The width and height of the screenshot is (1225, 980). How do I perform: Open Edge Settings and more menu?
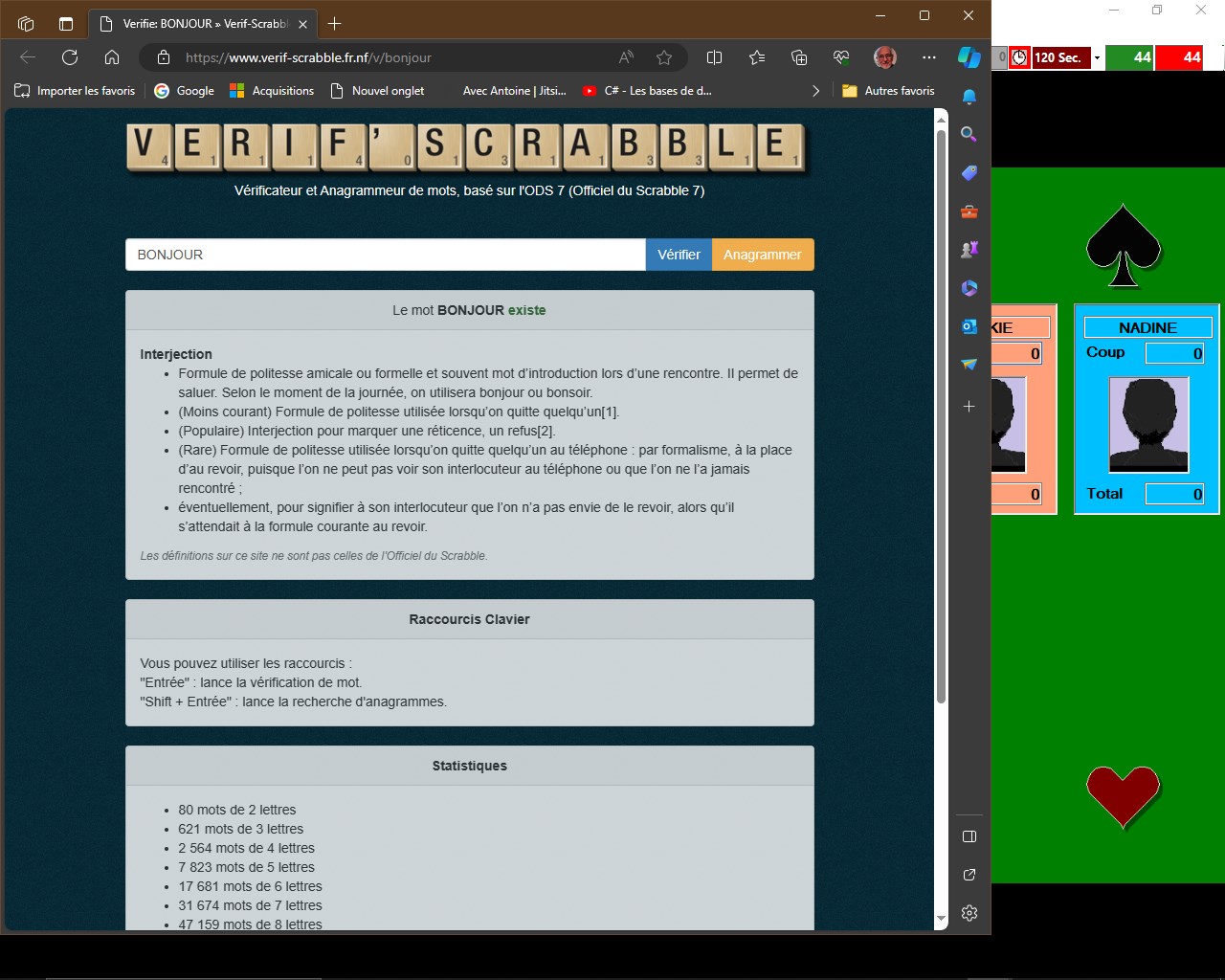(929, 57)
